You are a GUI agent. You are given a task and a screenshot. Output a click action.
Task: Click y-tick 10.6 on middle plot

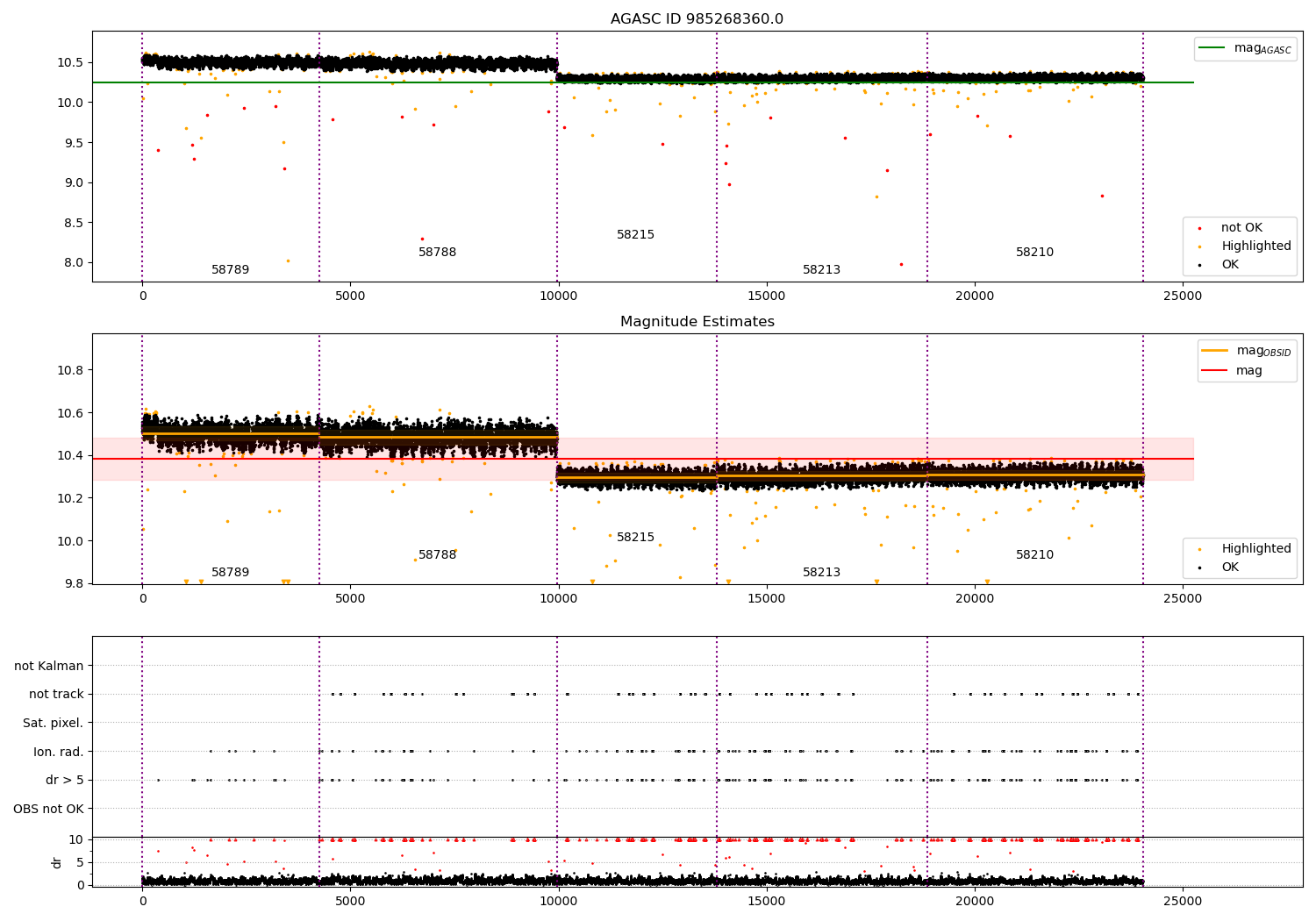click(x=71, y=413)
